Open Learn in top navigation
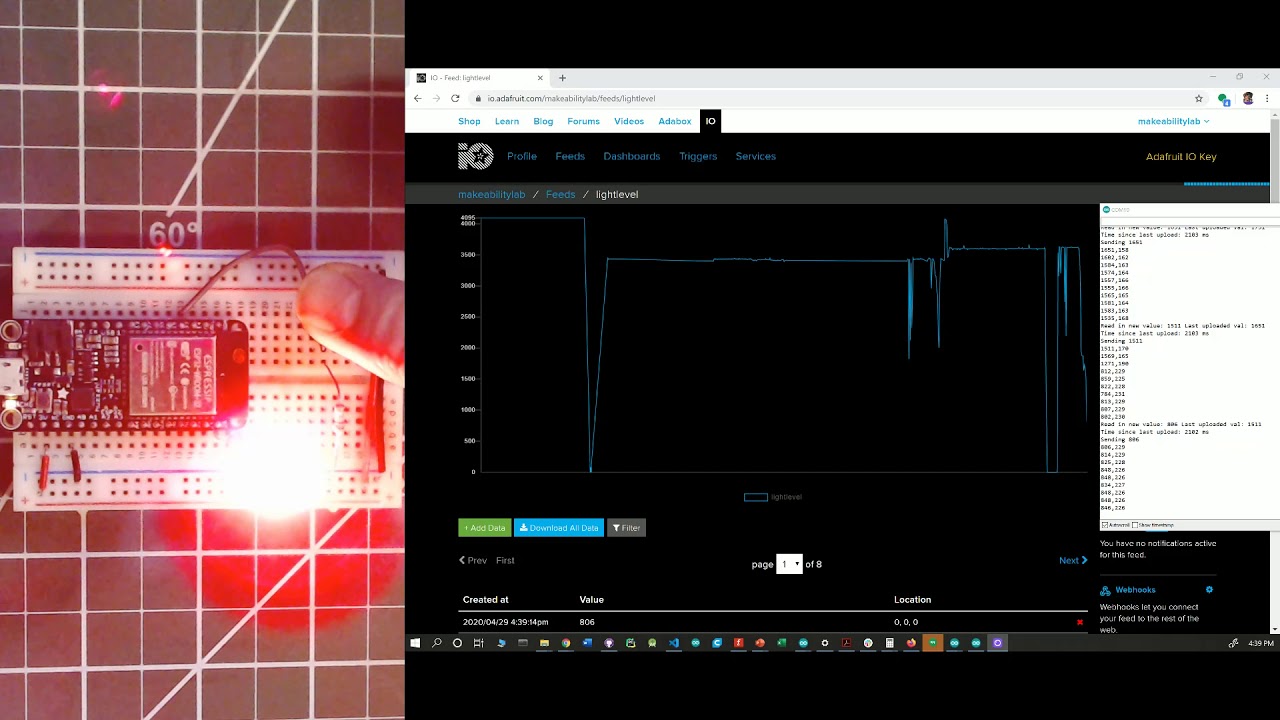1280x720 pixels. (x=507, y=121)
